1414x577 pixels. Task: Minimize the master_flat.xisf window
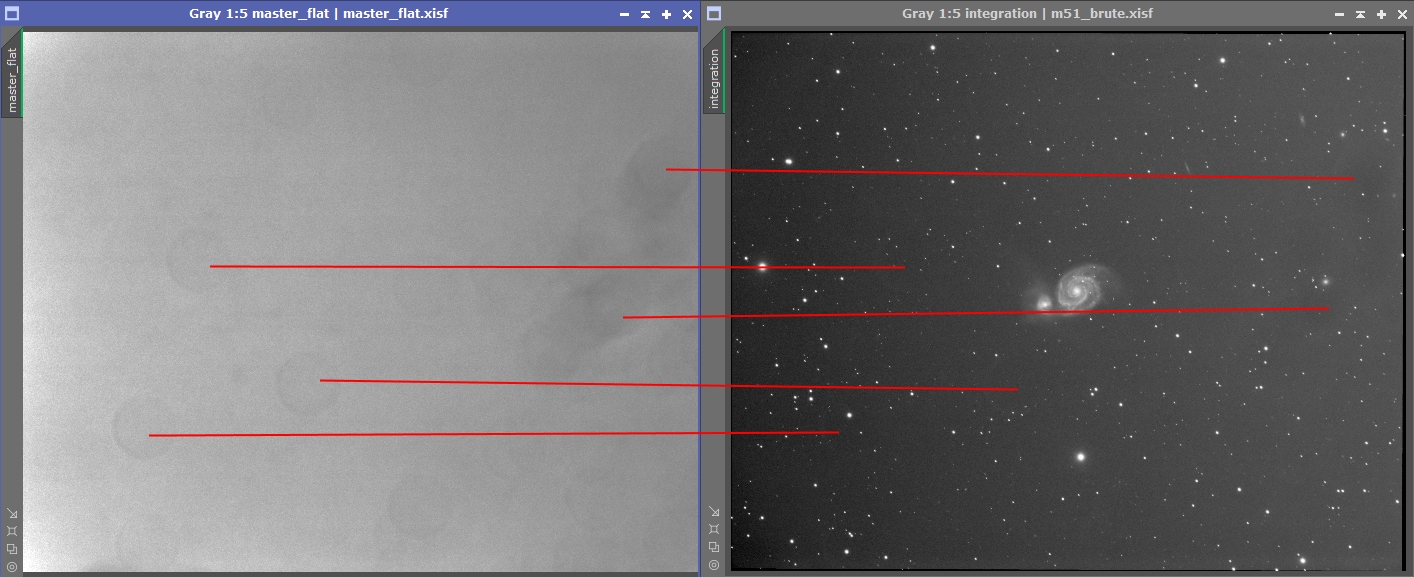[624, 14]
